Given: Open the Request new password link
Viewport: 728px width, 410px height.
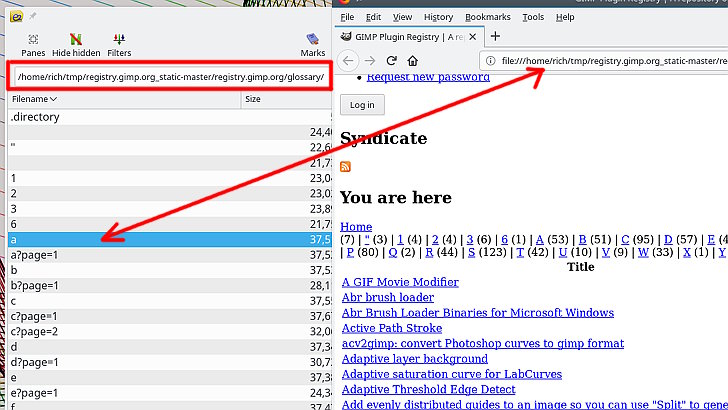Looking at the screenshot, I should 428,77.
